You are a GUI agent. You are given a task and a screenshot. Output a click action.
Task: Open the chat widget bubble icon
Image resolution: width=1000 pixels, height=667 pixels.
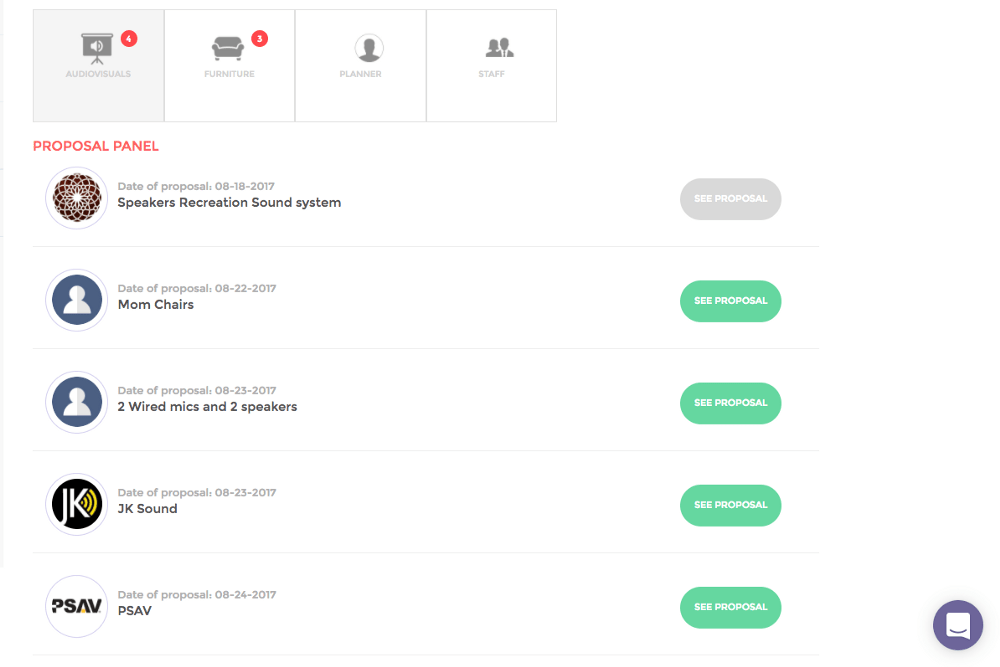coord(958,625)
